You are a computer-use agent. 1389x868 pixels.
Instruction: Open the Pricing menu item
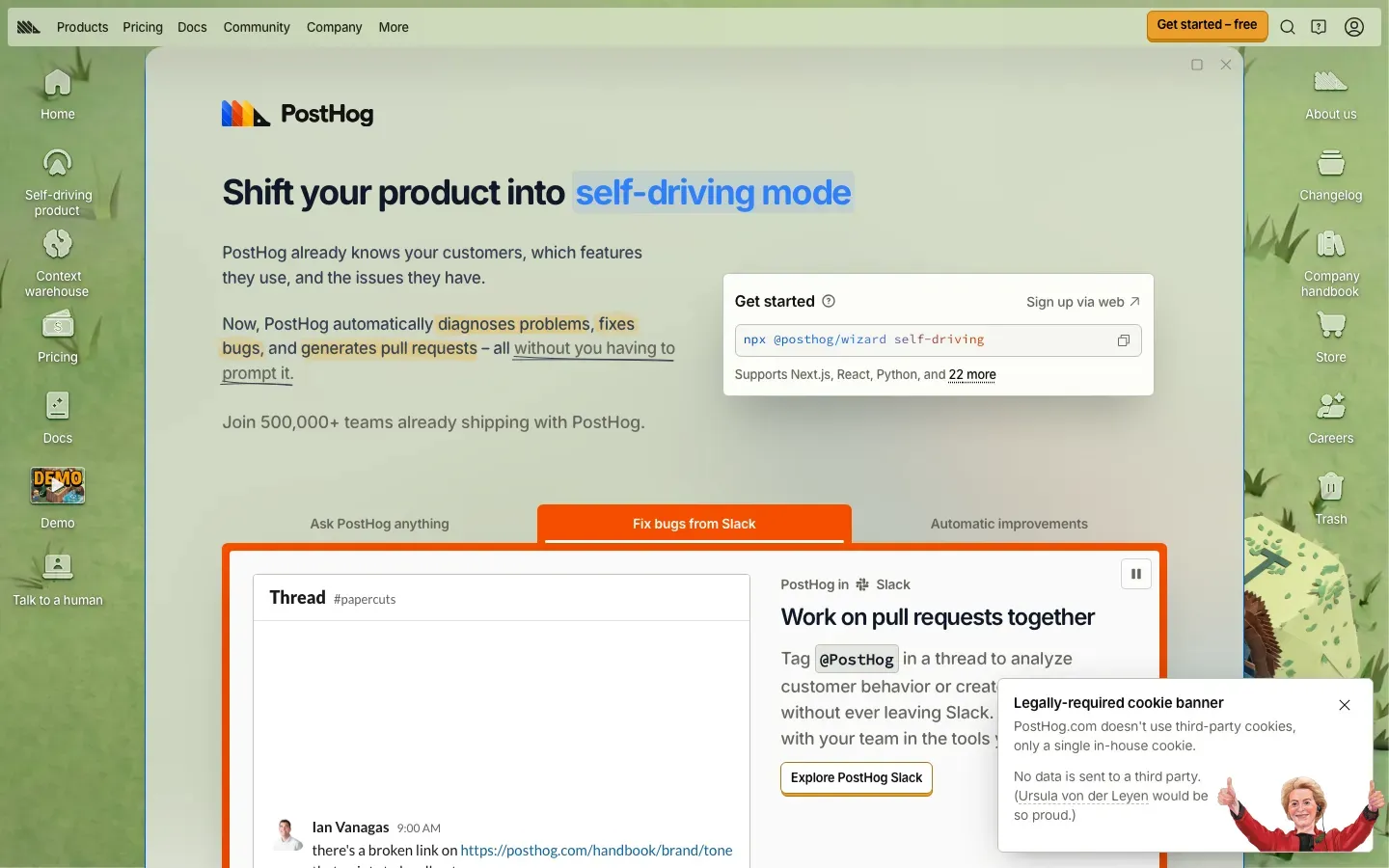point(143,27)
